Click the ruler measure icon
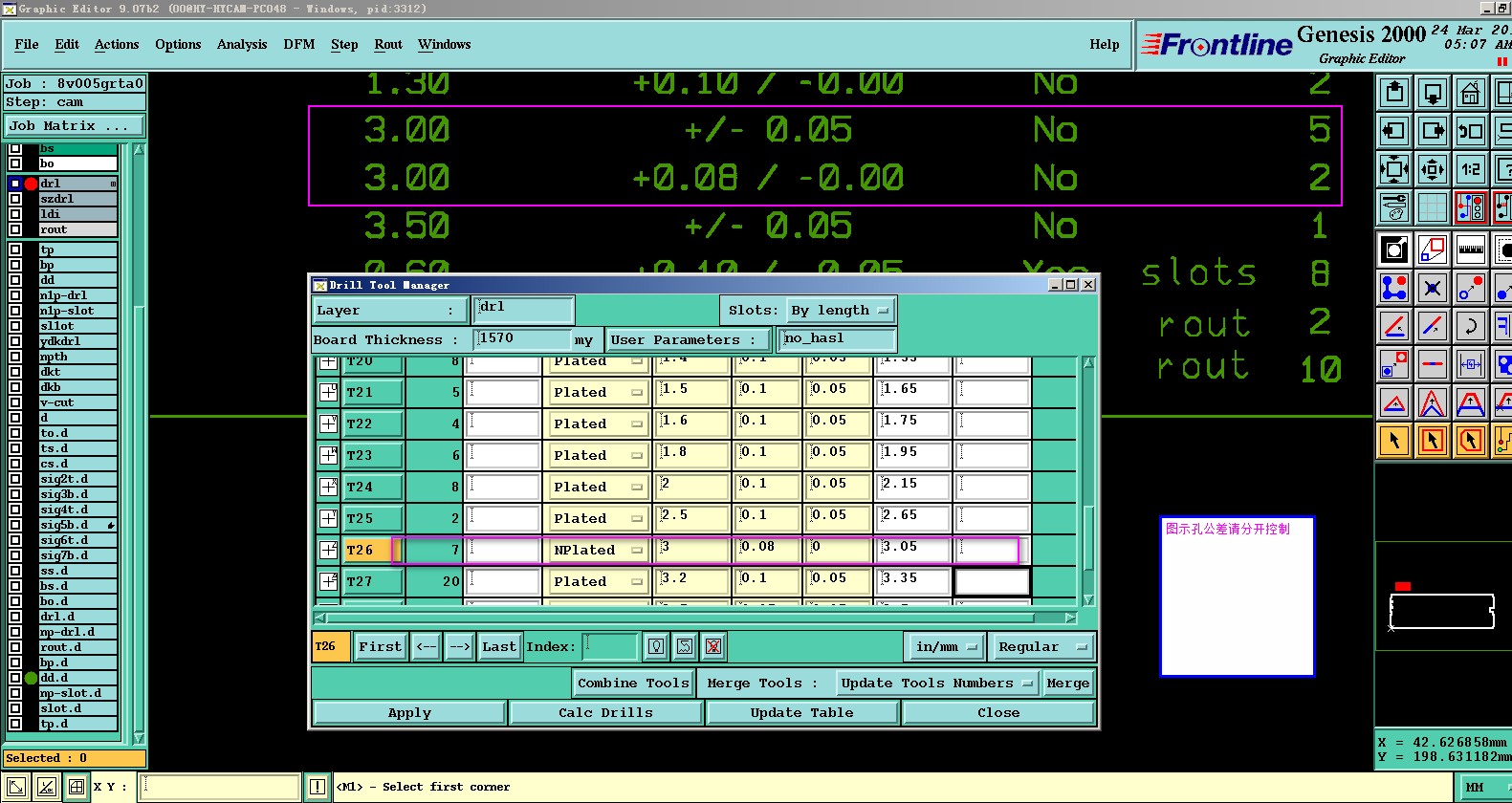This screenshot has width=1512, height=803. [1471, 250]
